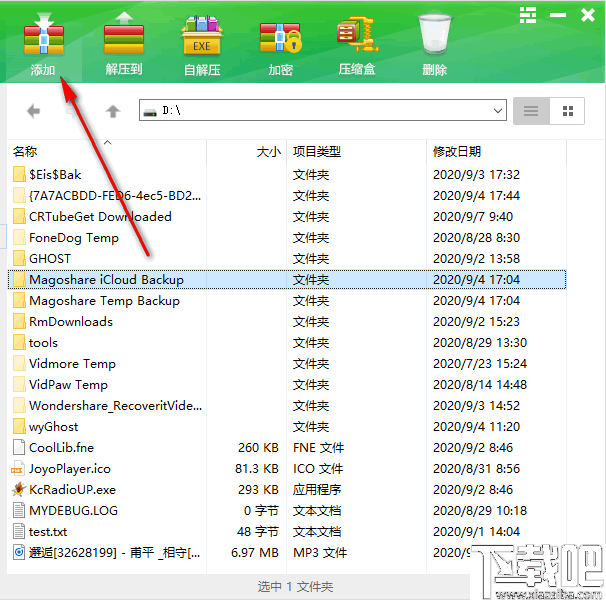
Task: Click the 解压到 (Extract to) icon
Action: (124, 33)
